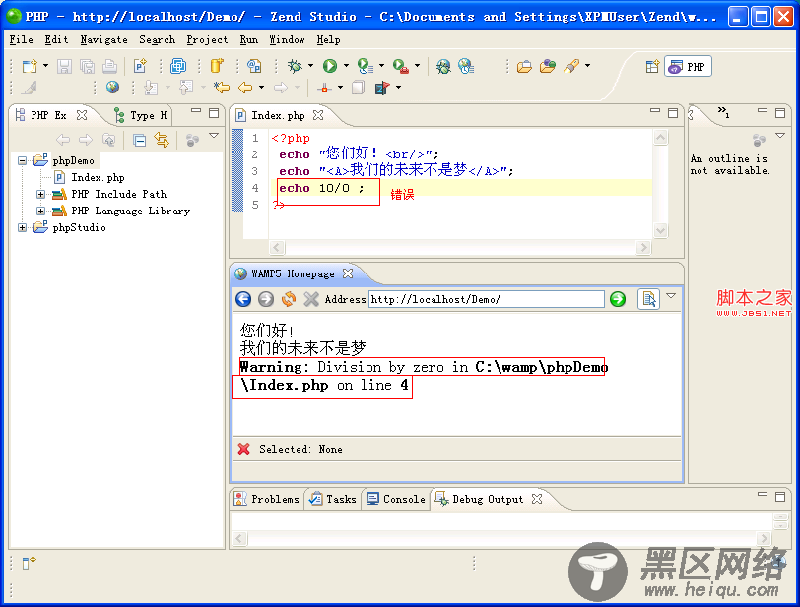Click Collapse All icon in PHP Explorer
Viewport: 800px width, 607px height.
click(x=140, y=140)
